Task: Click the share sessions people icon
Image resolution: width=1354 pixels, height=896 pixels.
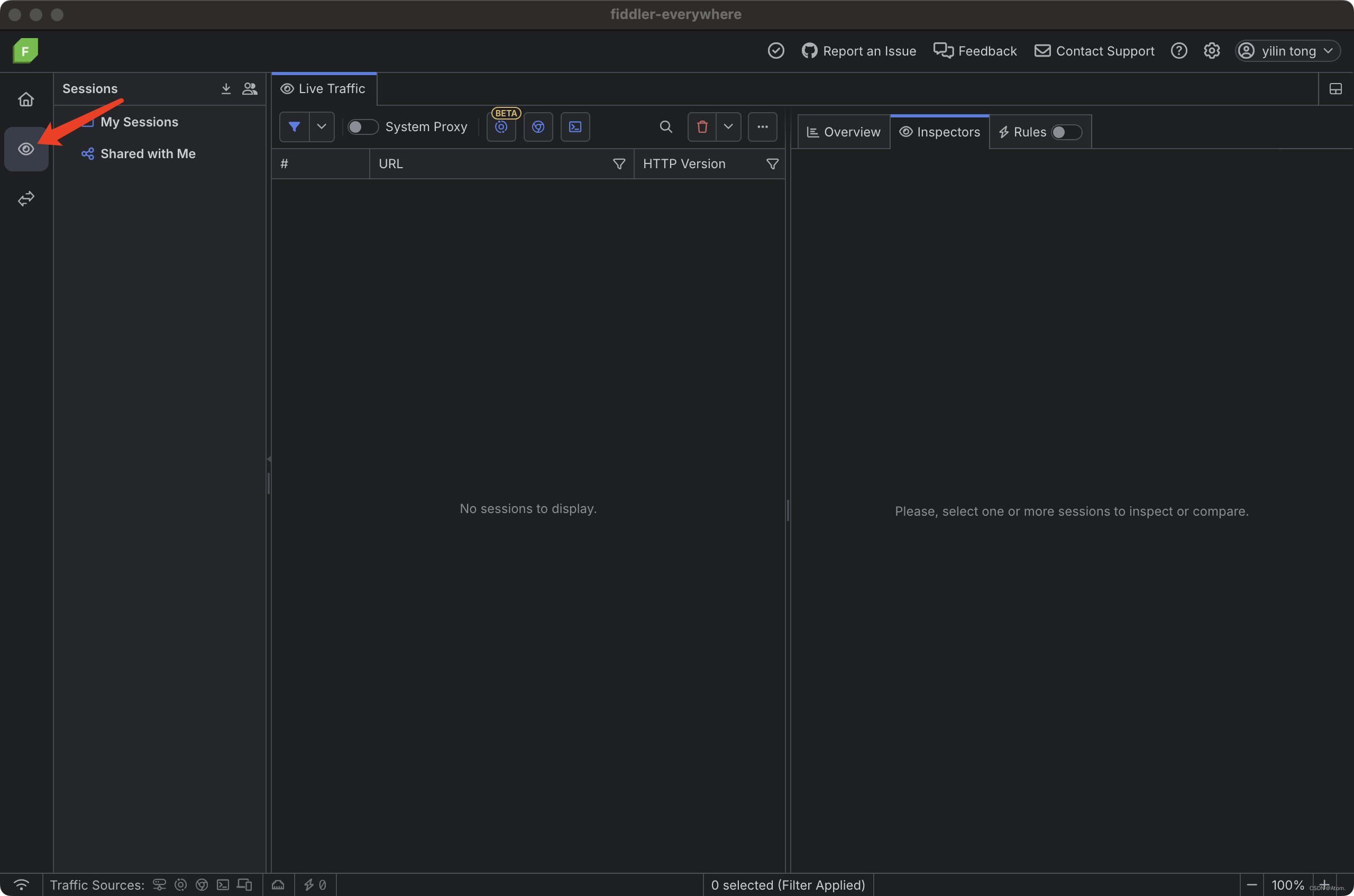Action: [x=250, y=88]
